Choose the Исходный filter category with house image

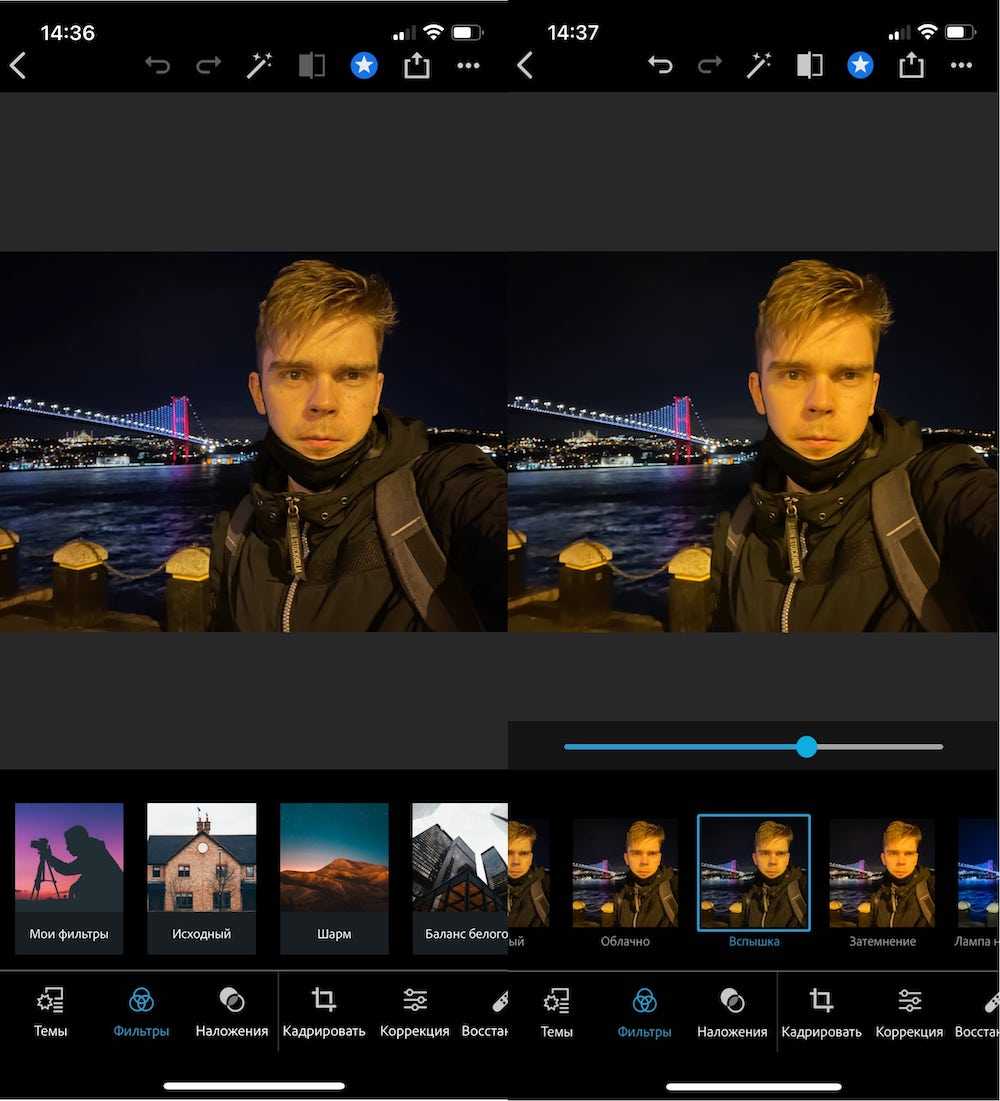click(x=201, y=877)
